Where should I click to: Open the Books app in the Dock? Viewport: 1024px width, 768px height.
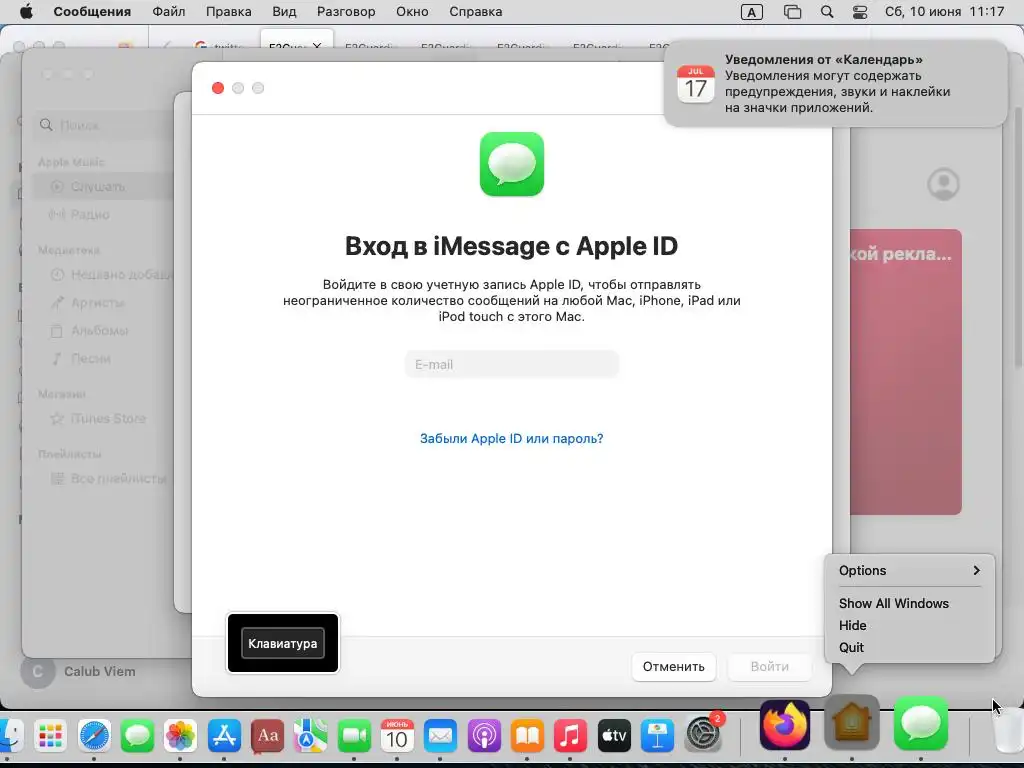point(527,735)
